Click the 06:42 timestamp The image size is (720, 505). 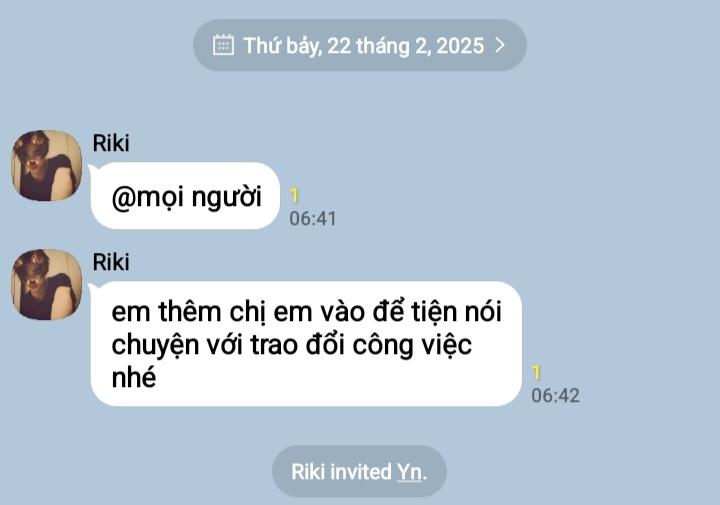[555, 396]
